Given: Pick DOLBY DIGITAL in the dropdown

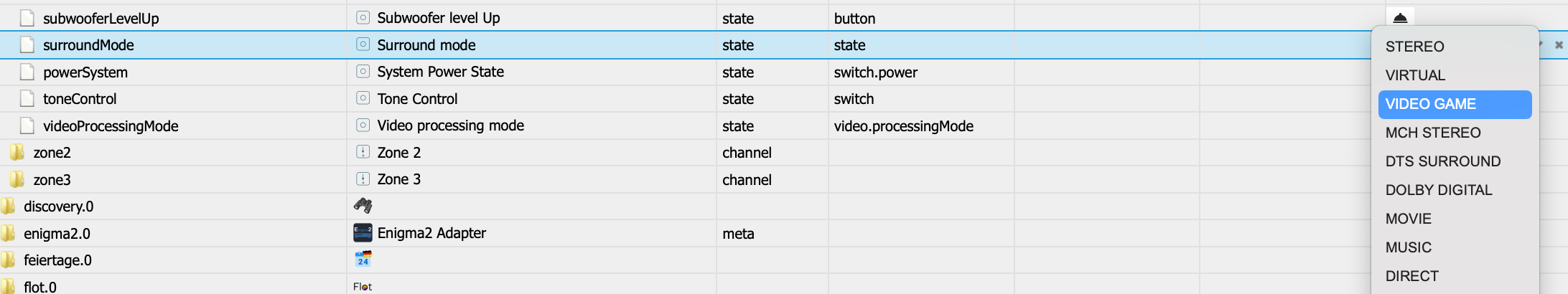Looking at the screenshot, I should (1438, 190).
